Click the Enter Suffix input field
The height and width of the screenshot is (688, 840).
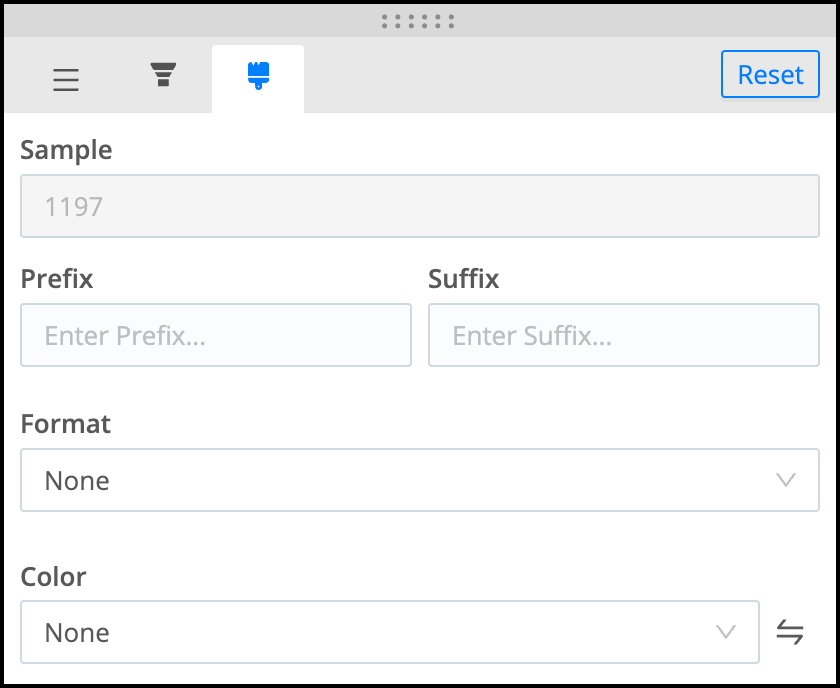(x=624, y=335)
